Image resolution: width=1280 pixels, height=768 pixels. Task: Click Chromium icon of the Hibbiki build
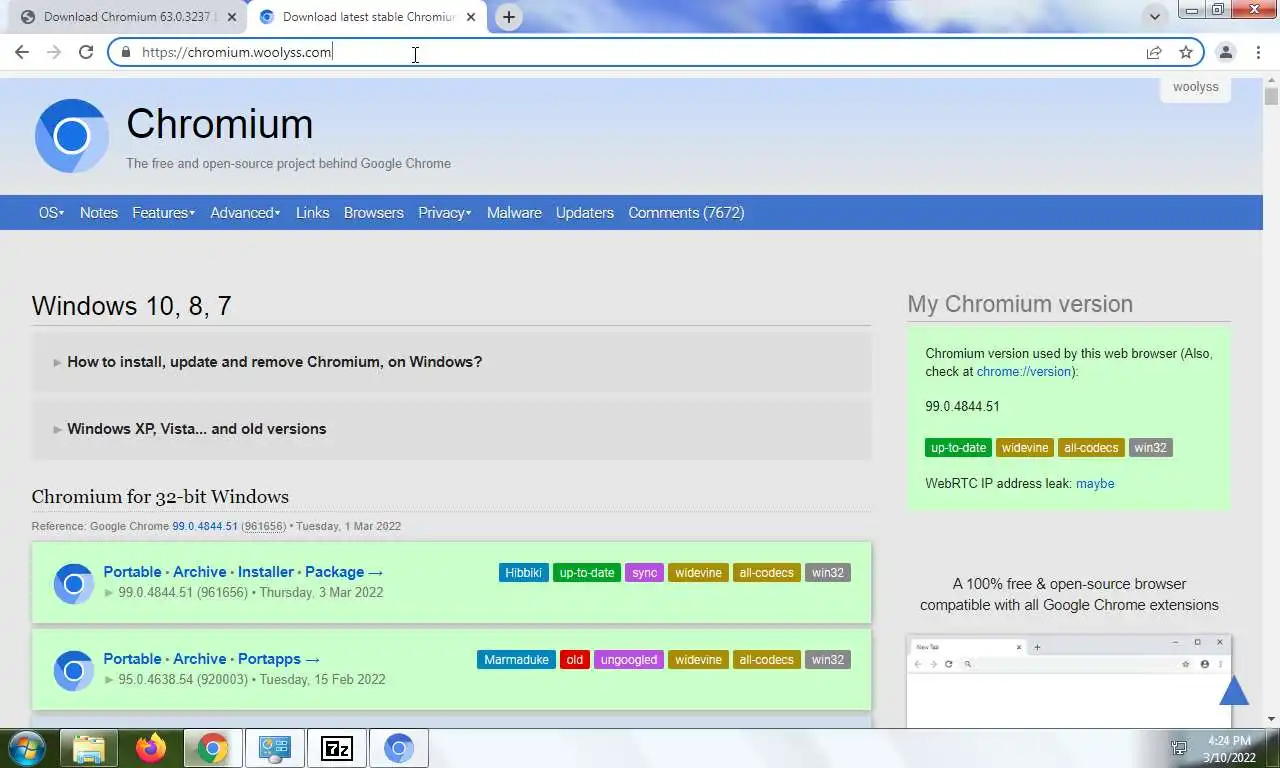pos(73,583)
